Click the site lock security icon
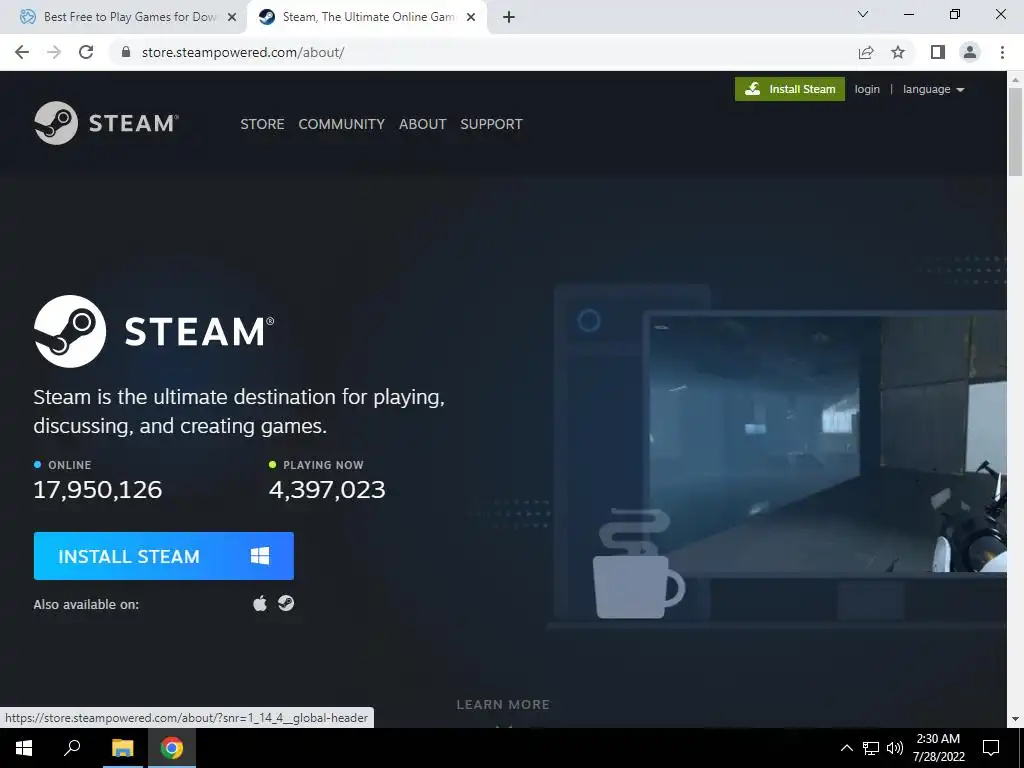The height and width of the screenshot is (768, 1024). pyautogui.click(x=126, y=52)
